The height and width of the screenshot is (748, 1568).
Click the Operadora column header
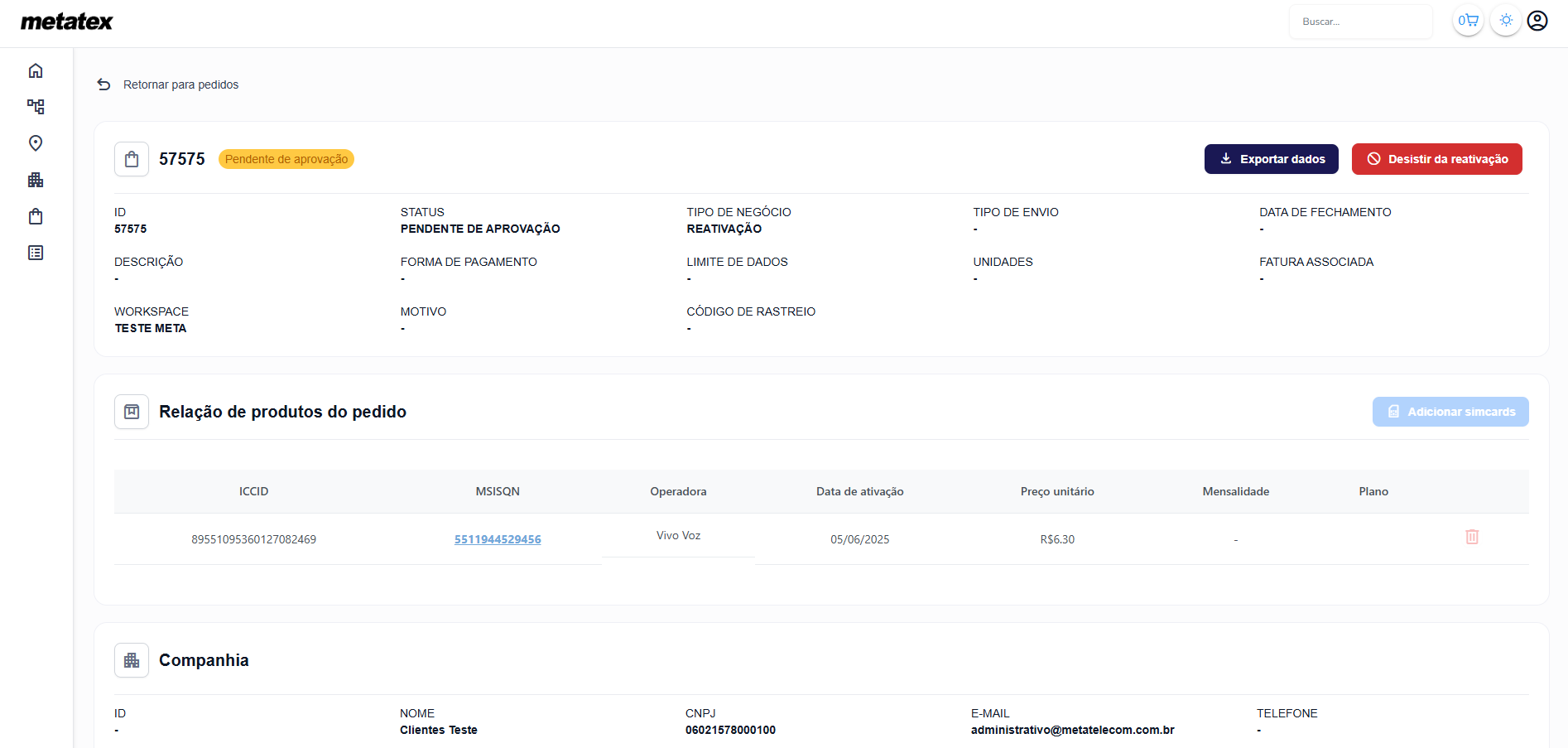[678, 491]
